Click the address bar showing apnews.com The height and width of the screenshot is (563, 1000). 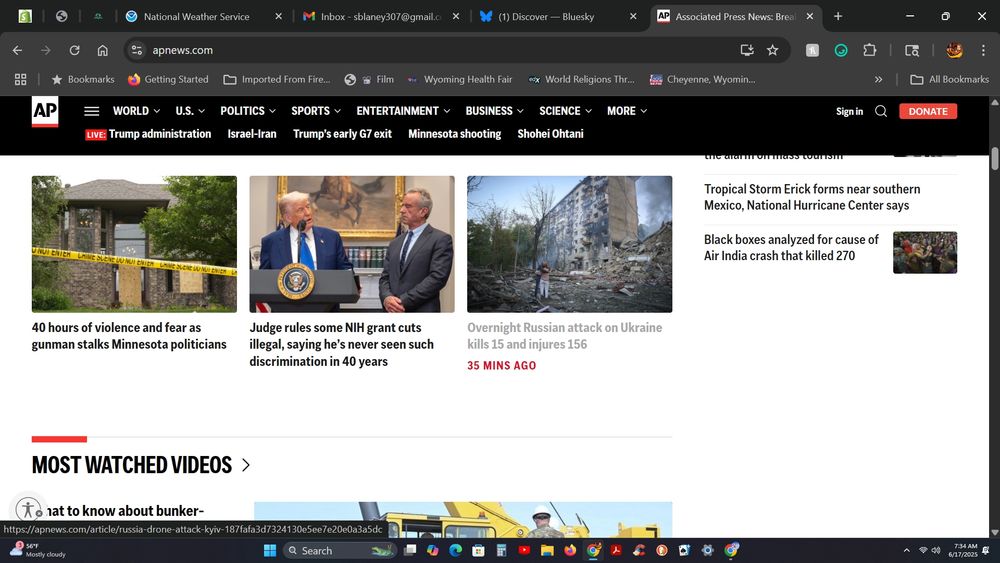tap(434, 50)
